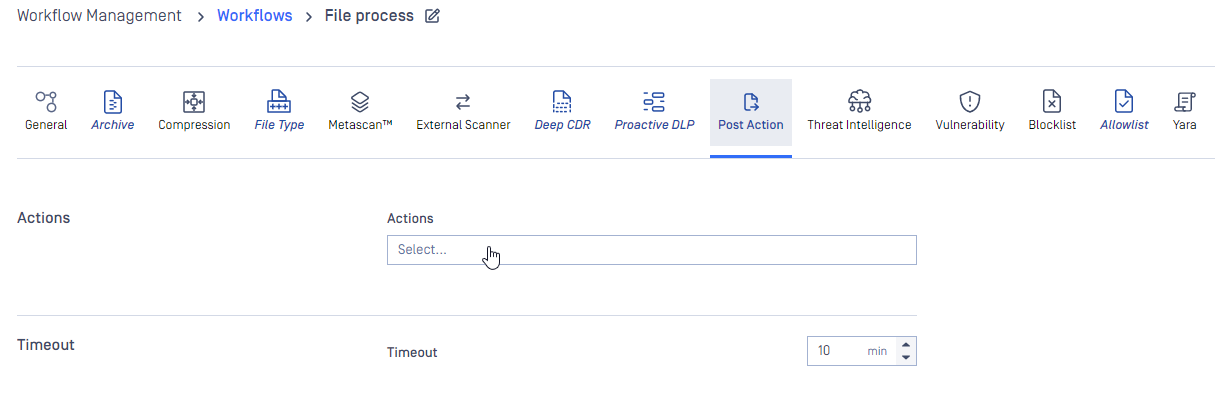Click the Post Action file icon
This screenshot has width=1215, height=393.
[751, 101]
